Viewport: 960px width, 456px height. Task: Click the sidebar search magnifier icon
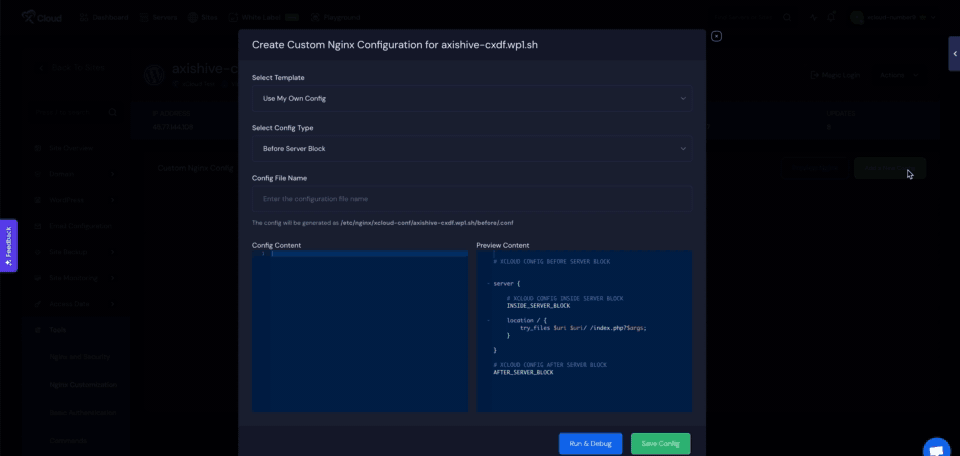point(113,113)
